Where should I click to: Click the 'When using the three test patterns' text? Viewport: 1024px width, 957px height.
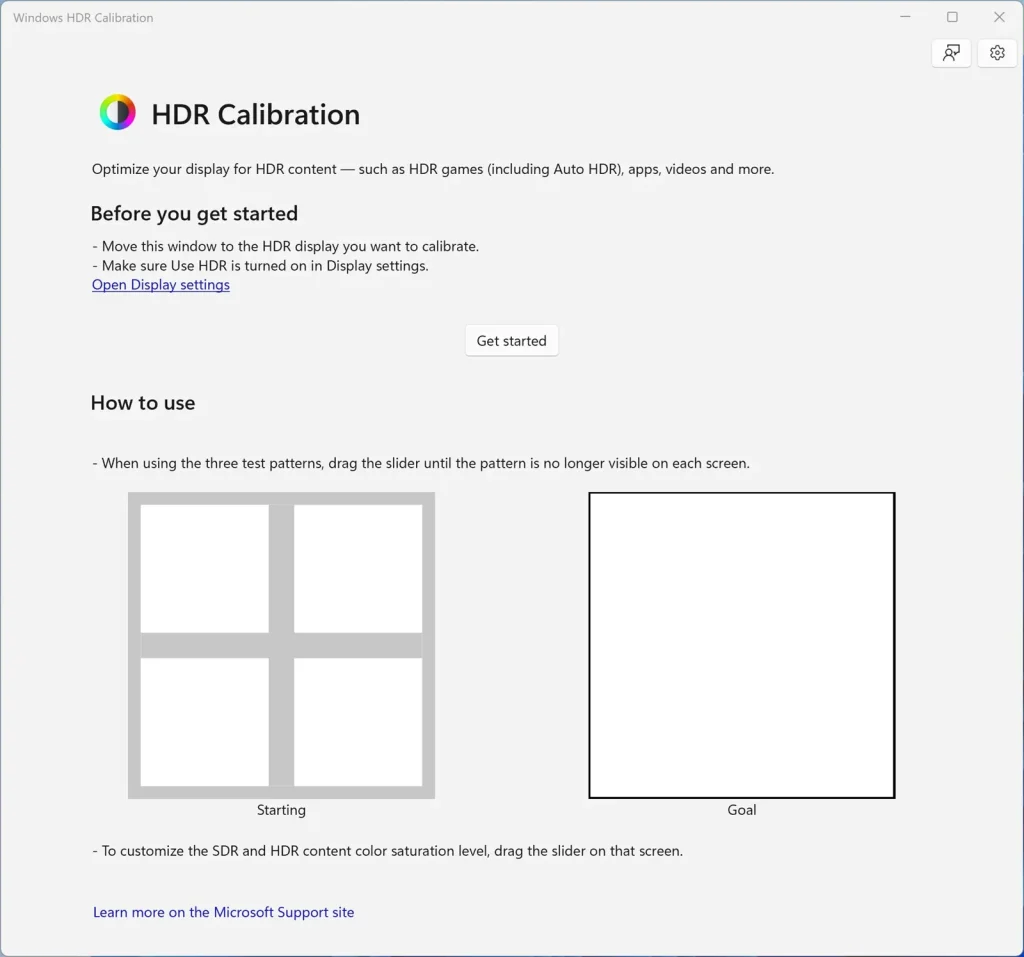(421, 463)
